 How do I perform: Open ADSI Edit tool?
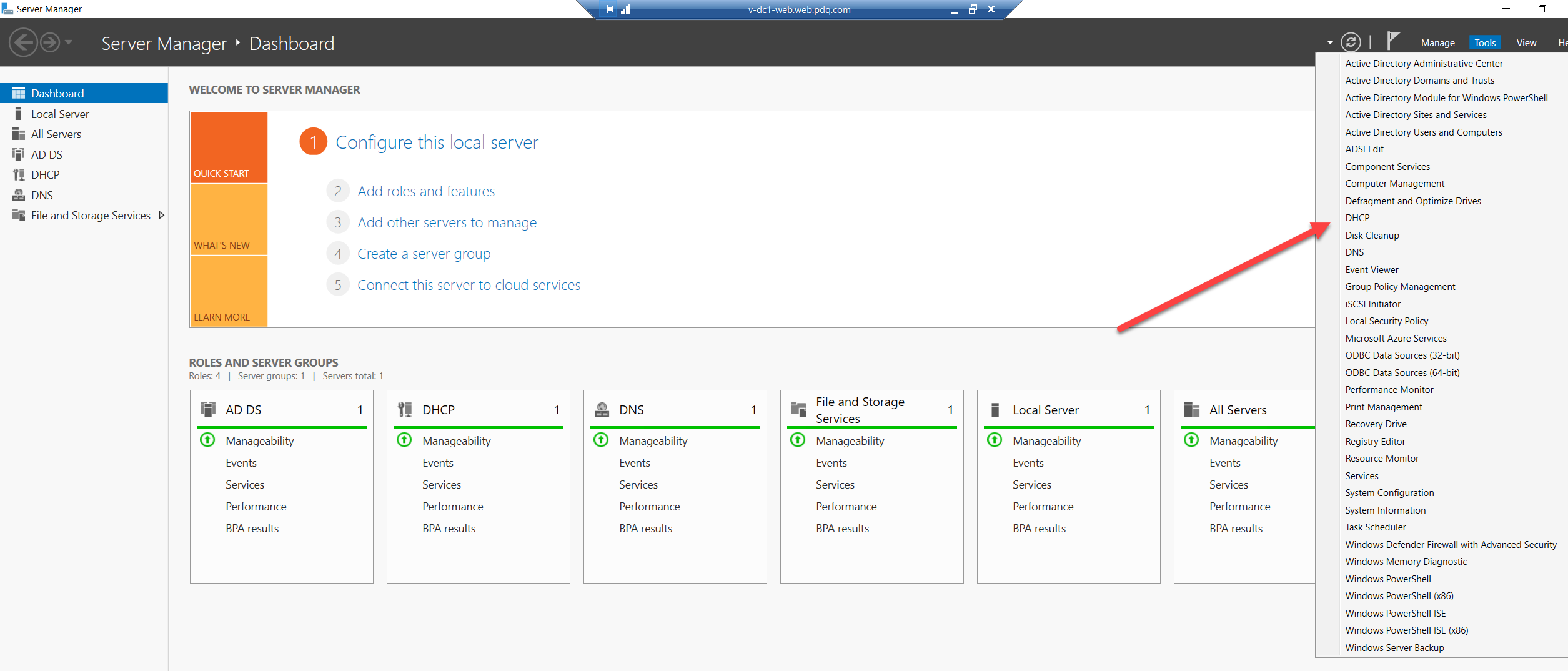tap(1364, 149)
